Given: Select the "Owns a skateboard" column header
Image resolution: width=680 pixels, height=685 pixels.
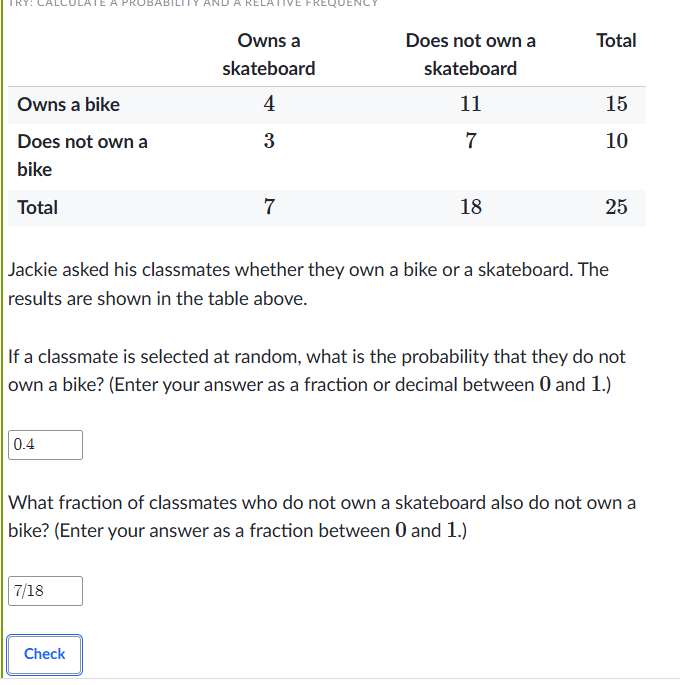Looking at the screenshot, I should [268, 55].
